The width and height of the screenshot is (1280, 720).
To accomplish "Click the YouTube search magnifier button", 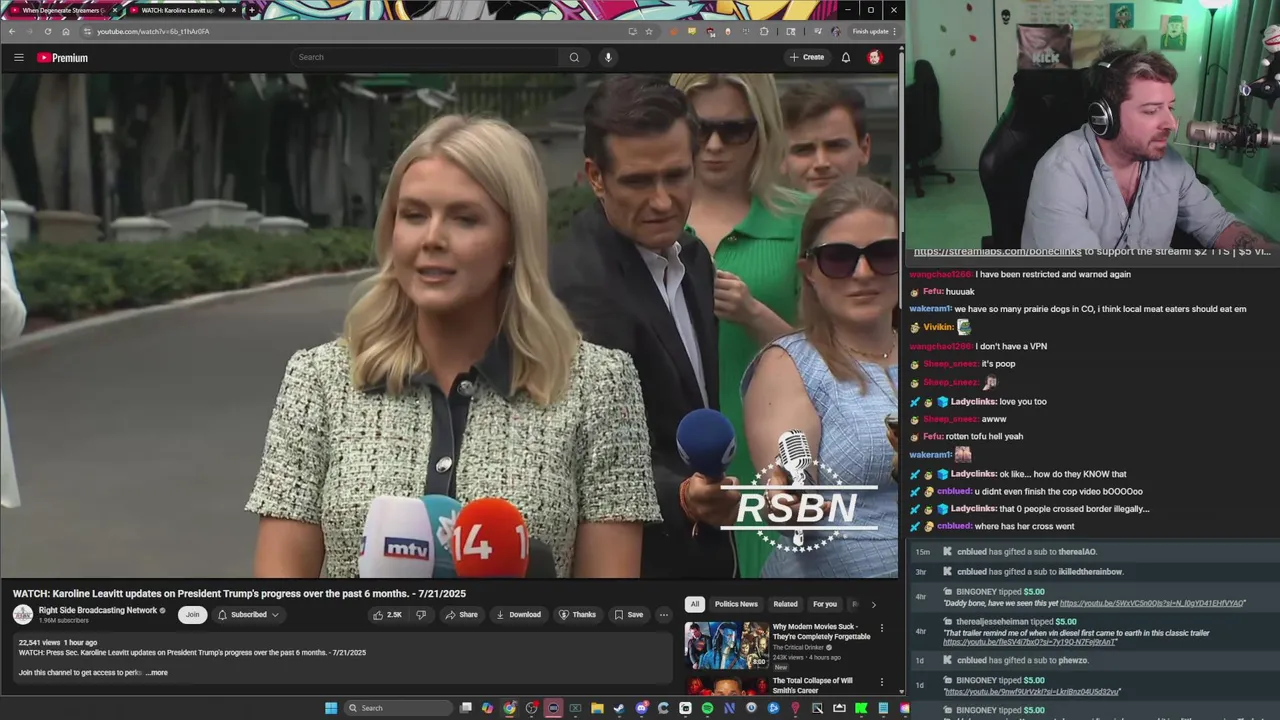I will pyautogui.click(x=574, y=57).
